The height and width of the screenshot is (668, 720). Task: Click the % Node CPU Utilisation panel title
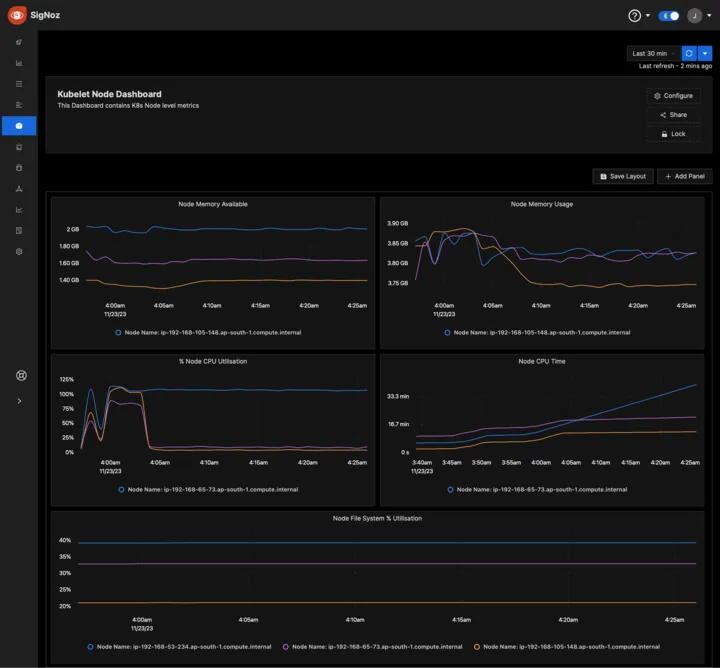[213, 361]
